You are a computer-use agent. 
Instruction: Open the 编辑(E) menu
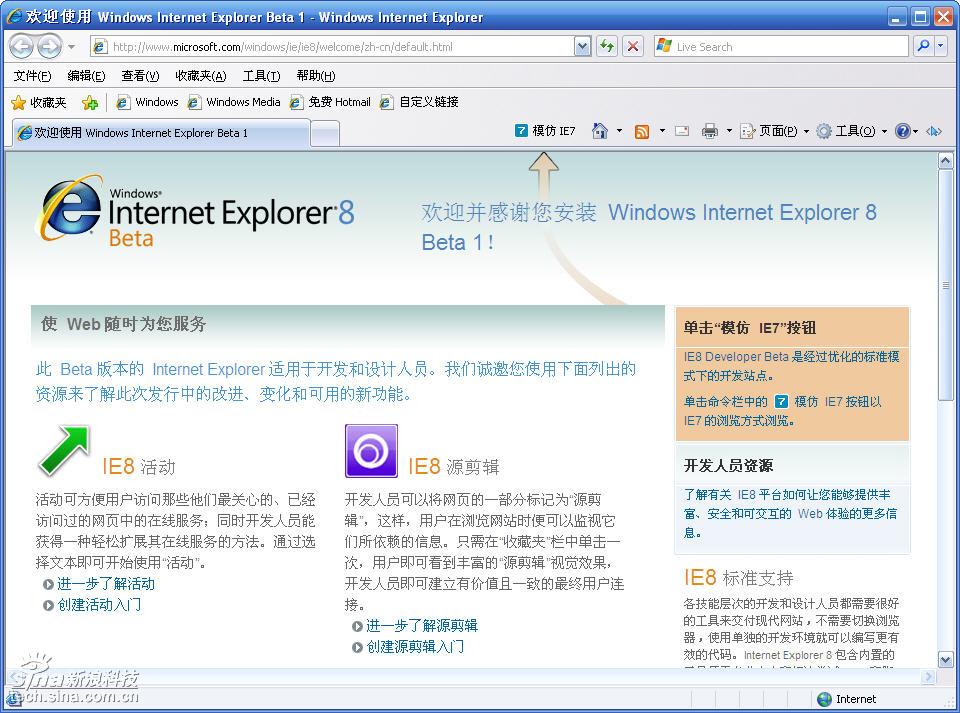(86, 76)
